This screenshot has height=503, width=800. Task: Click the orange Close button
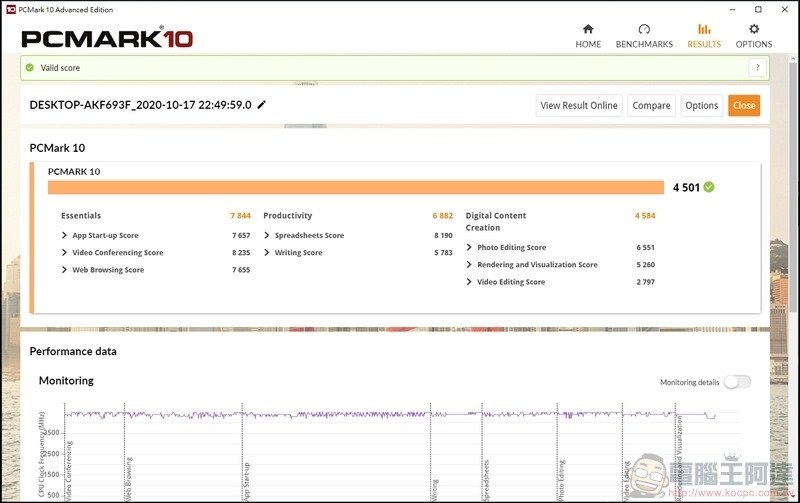pyautogui.click(x=743, y=106)
